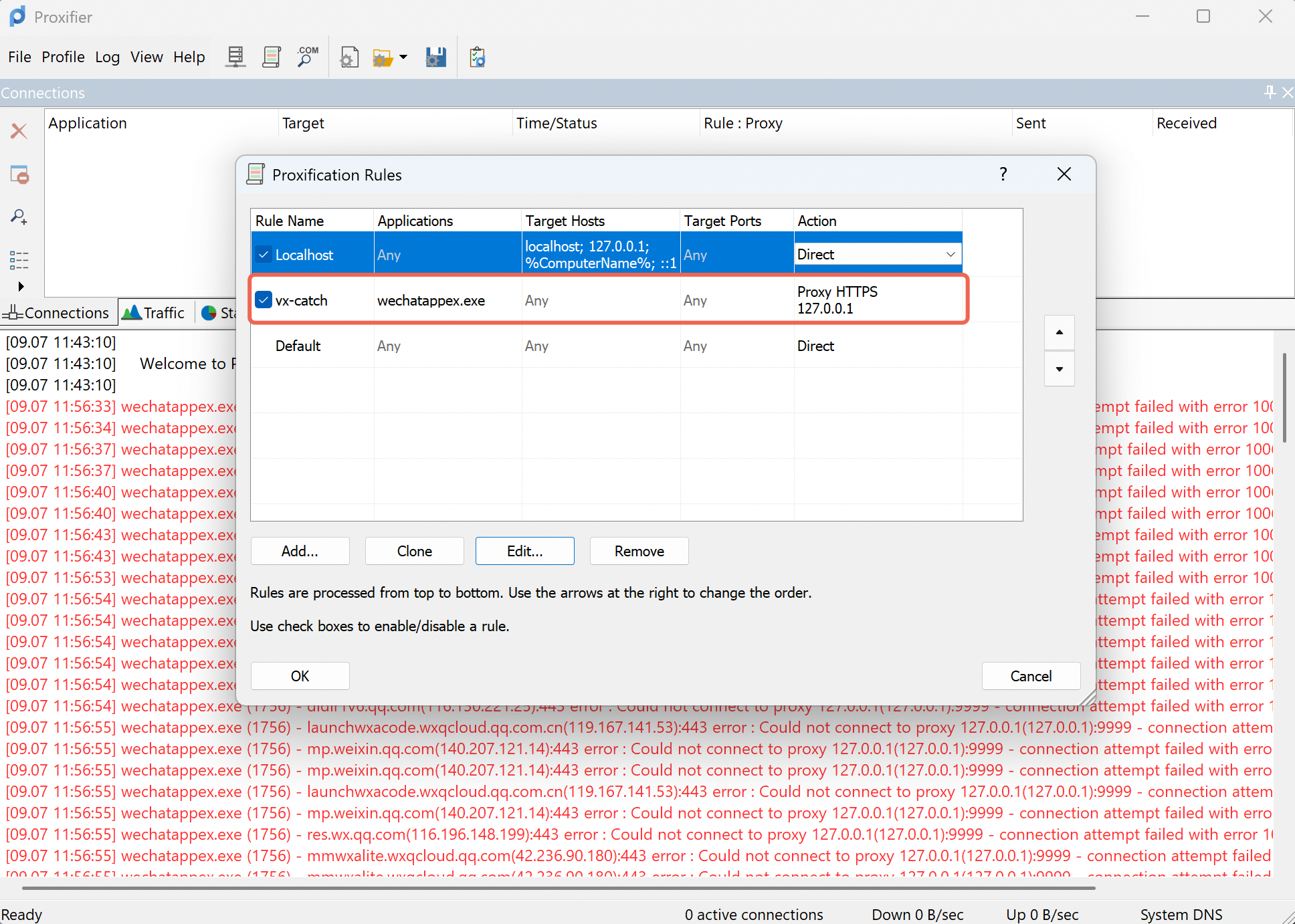Click Up 0 B/sec status text
The height and width of the screenshot is (924, 1295).
[1042, 914]
